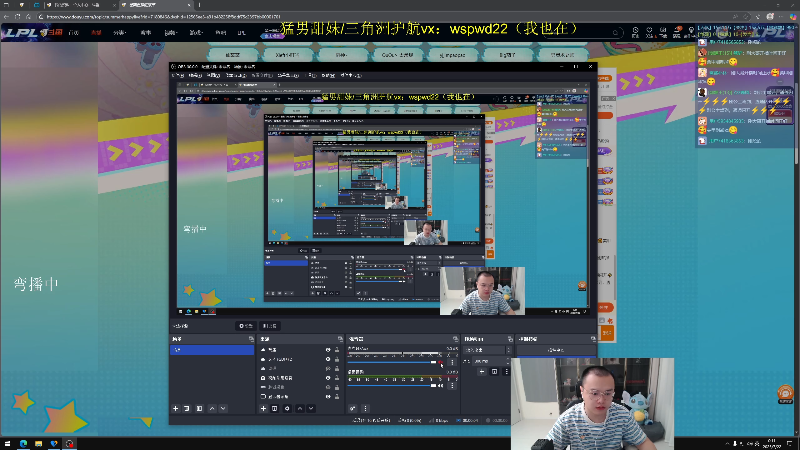The image size is (800, 450).
Task: Select the webcam capture source row
Action: click(299, 378)
